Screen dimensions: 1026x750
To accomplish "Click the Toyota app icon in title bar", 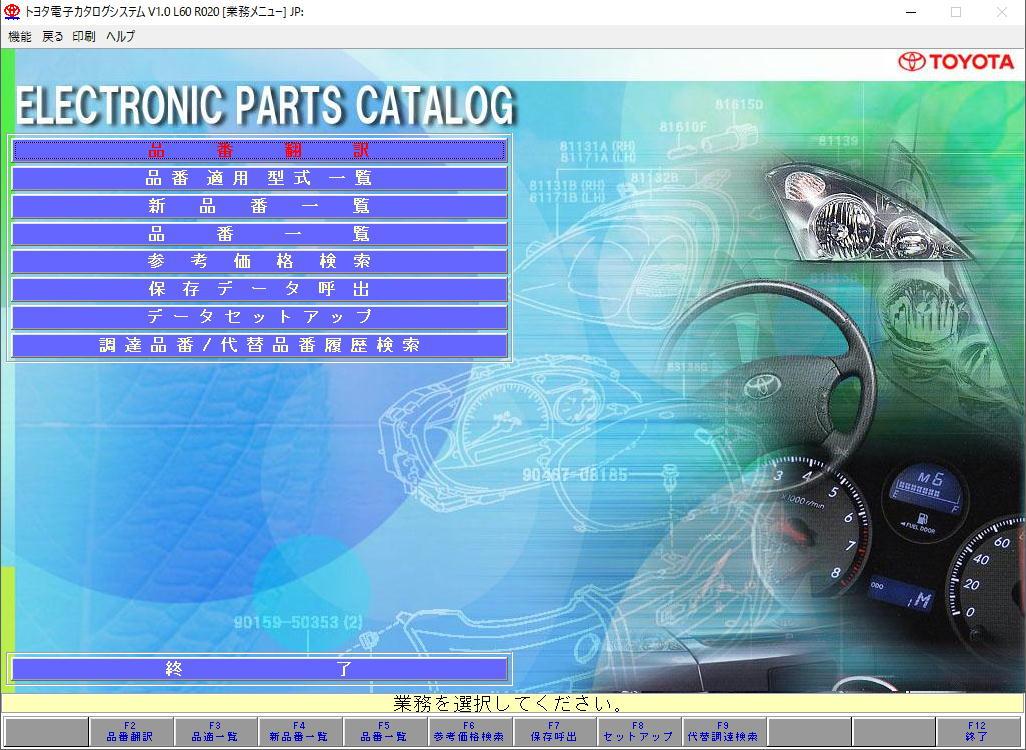I will pos(12,11).
